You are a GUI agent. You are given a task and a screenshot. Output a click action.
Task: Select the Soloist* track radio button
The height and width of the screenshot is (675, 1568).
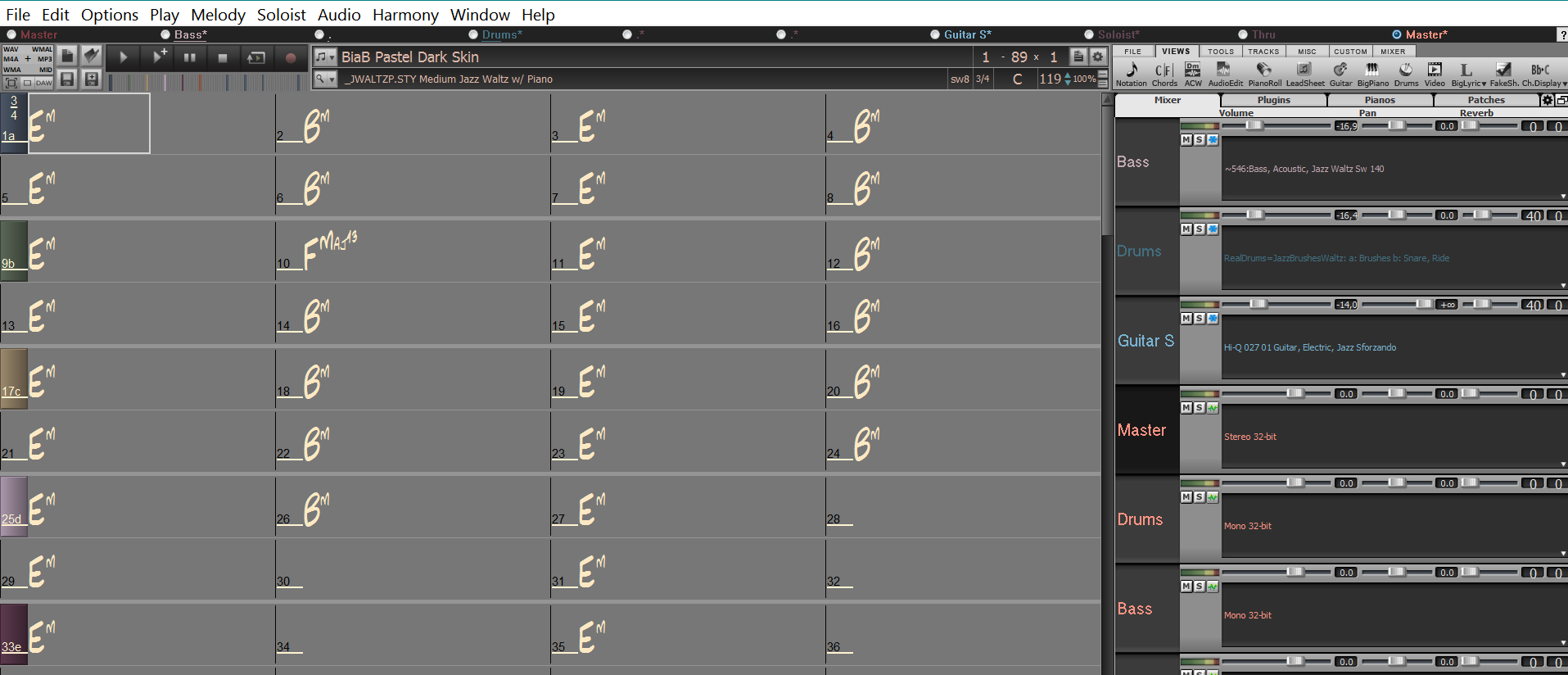click(1089, 34)
